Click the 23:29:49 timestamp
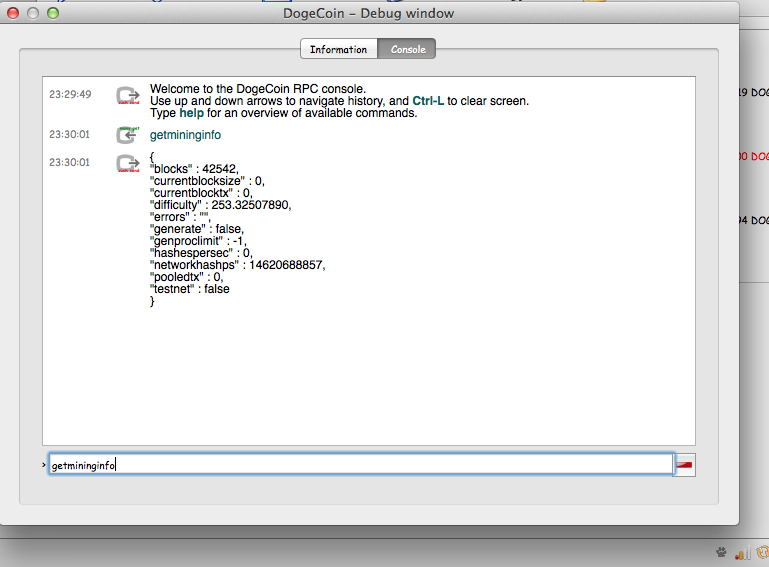The image size is (769, 567). 70,94
